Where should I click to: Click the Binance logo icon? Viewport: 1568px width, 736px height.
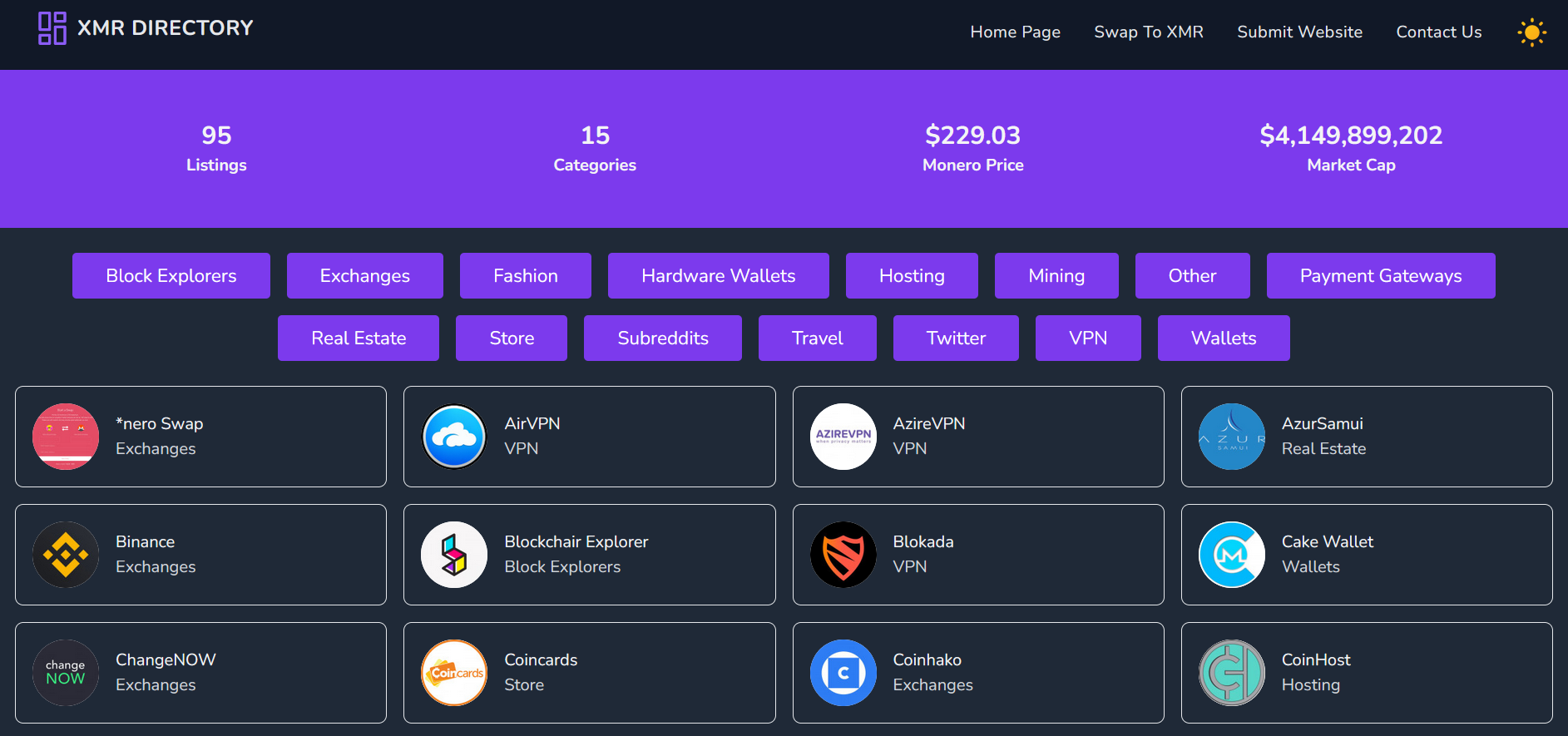pyautogui.click(x=66, y=555)
